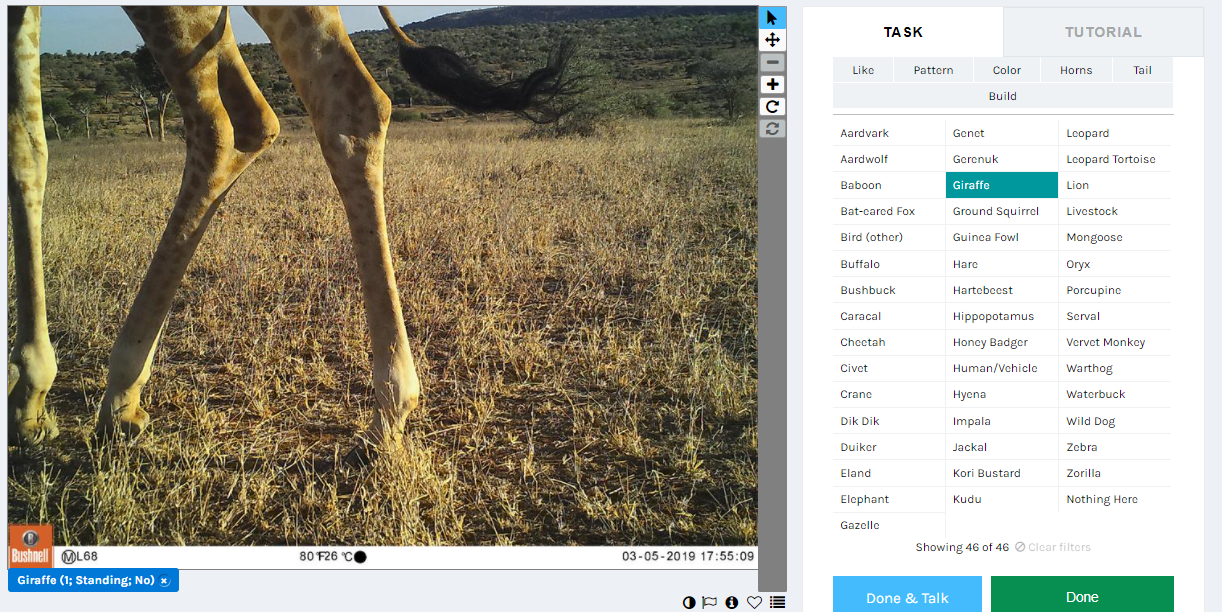The width and height of the screenshot is (1222, 612).
Task: Open the Tail filter
Action: coord(1143,70)
